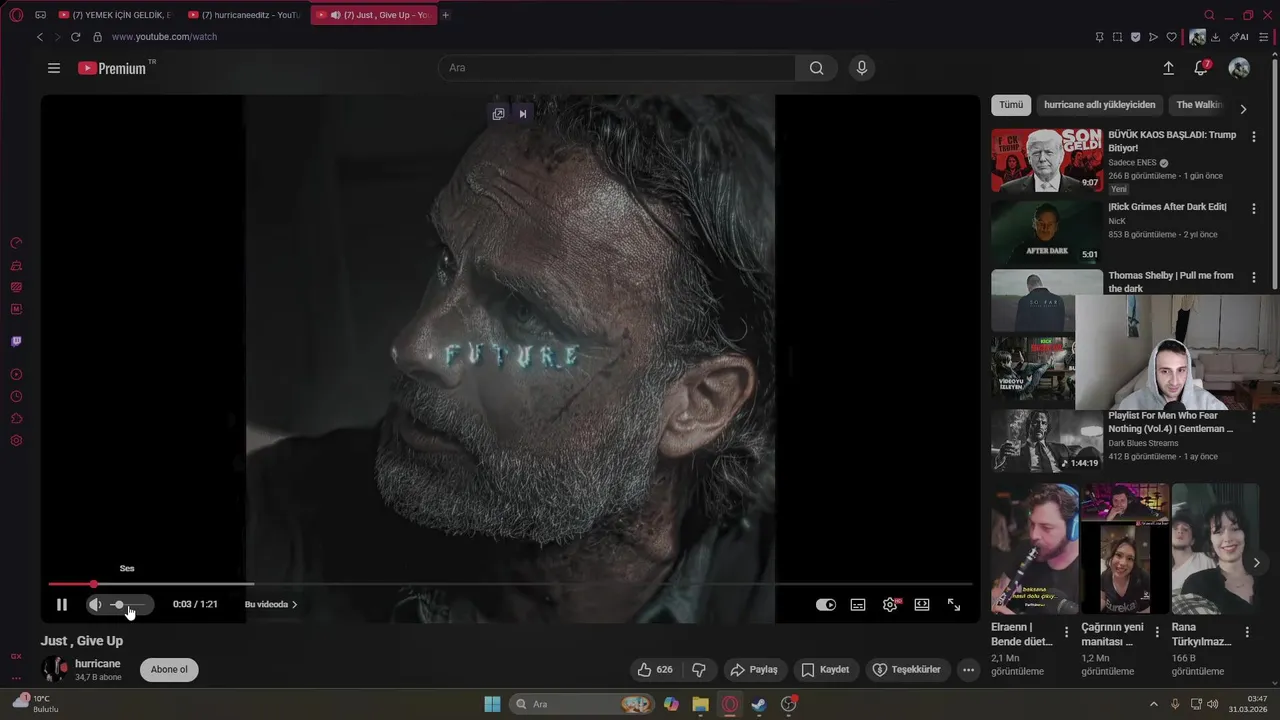1280x720 pixels.
Task: Select 'The Walkin...' filter chip
Action: coord(1198,105)
